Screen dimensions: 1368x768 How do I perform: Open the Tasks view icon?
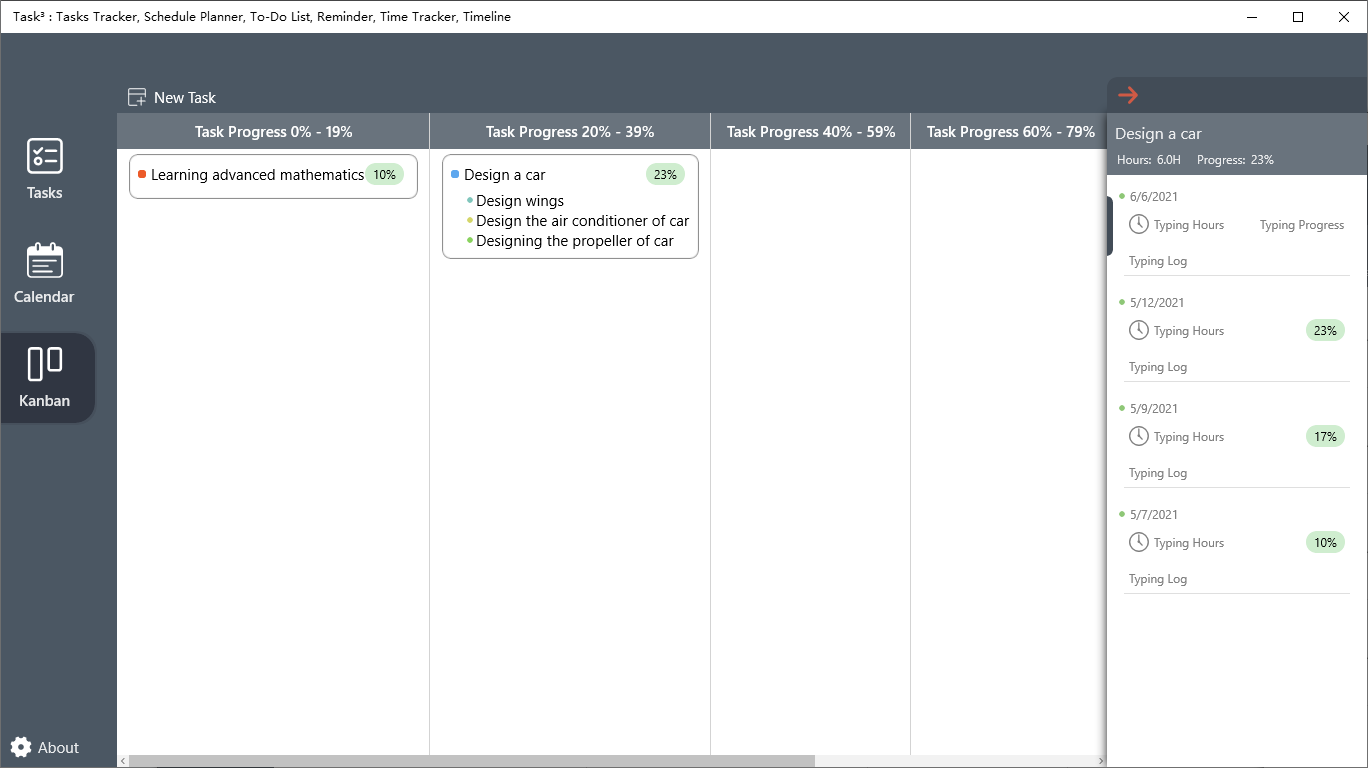(44, 157)
